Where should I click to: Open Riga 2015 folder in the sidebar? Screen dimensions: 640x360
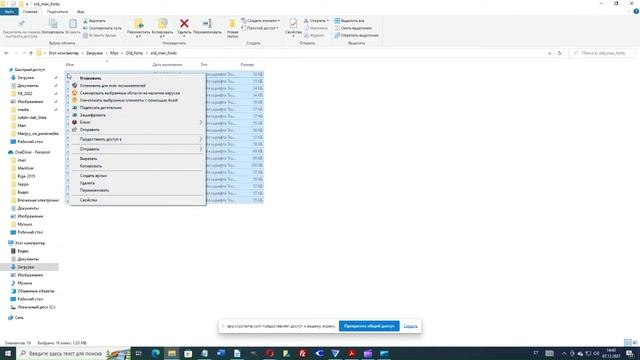click(x=27, y=176)
